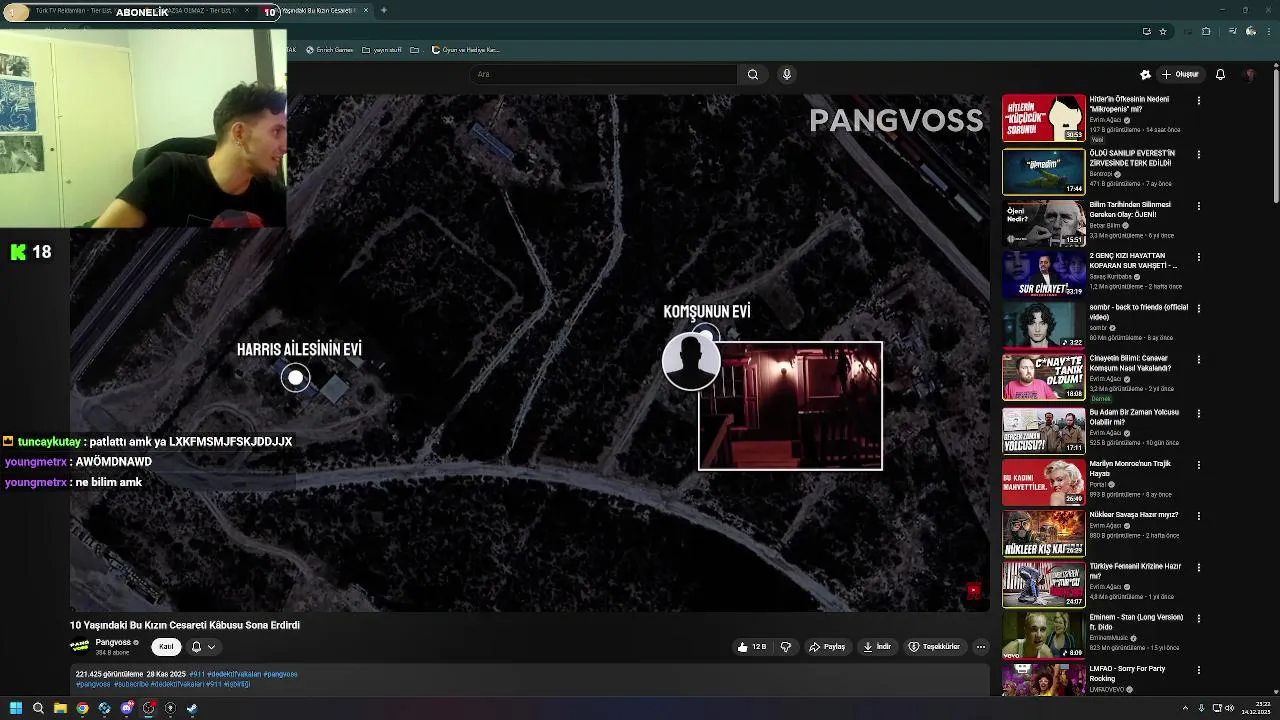
Task: Open options for Hitler'in Ülkesinin Nedeni video
Action: click(x=1198, y=101)
